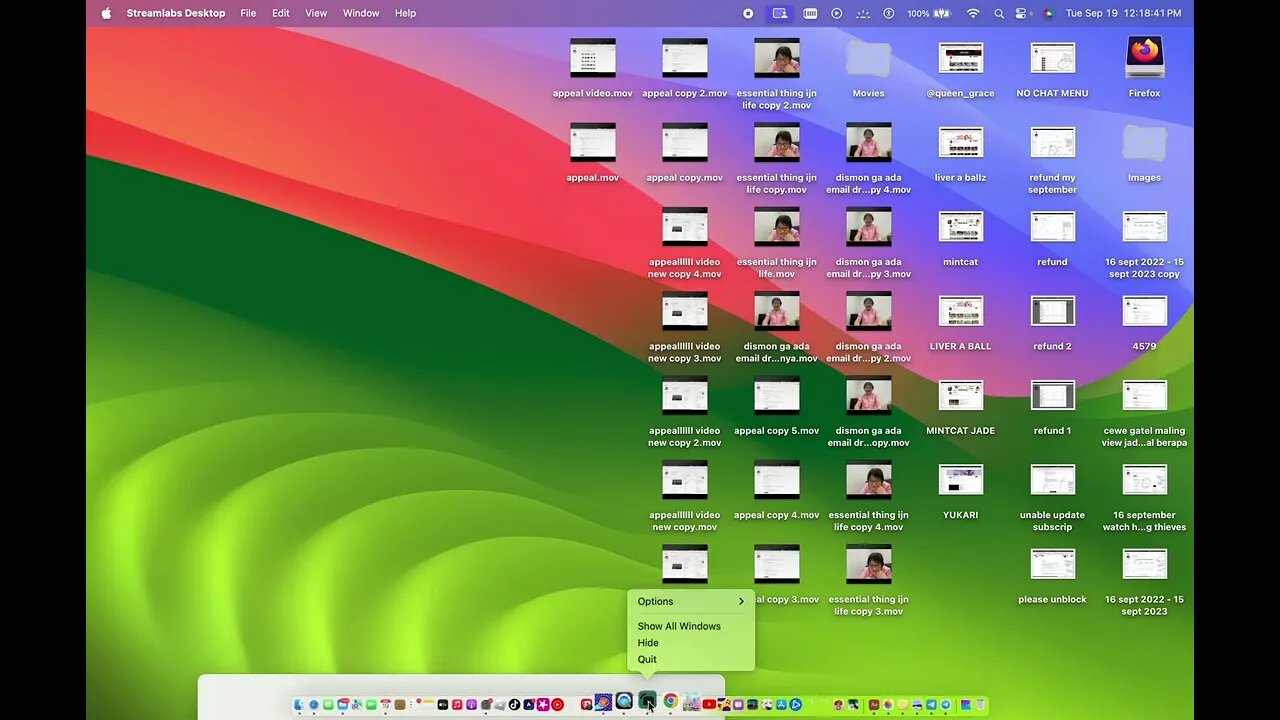Viewport: 1280px width, 720px height.
Task: Click the screen recording stop icon in menu bar
Action: (748, 13)
